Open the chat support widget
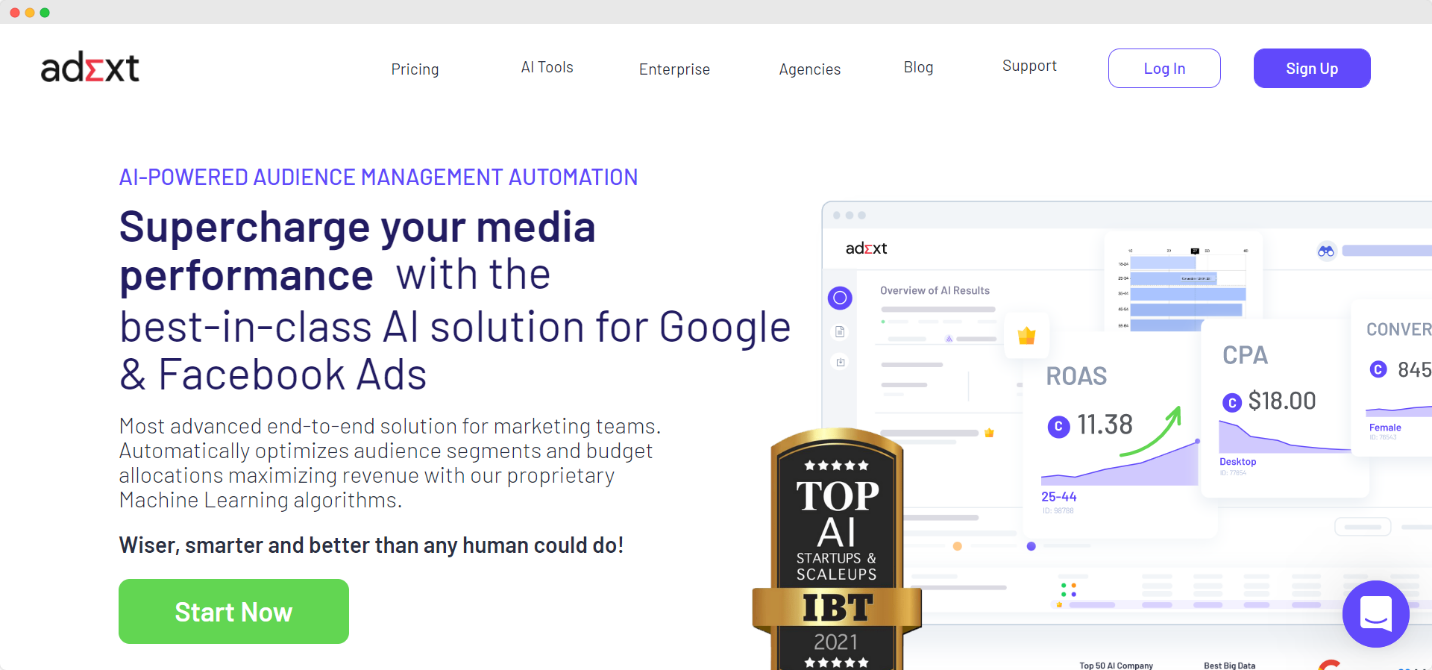 point(1376,613)
